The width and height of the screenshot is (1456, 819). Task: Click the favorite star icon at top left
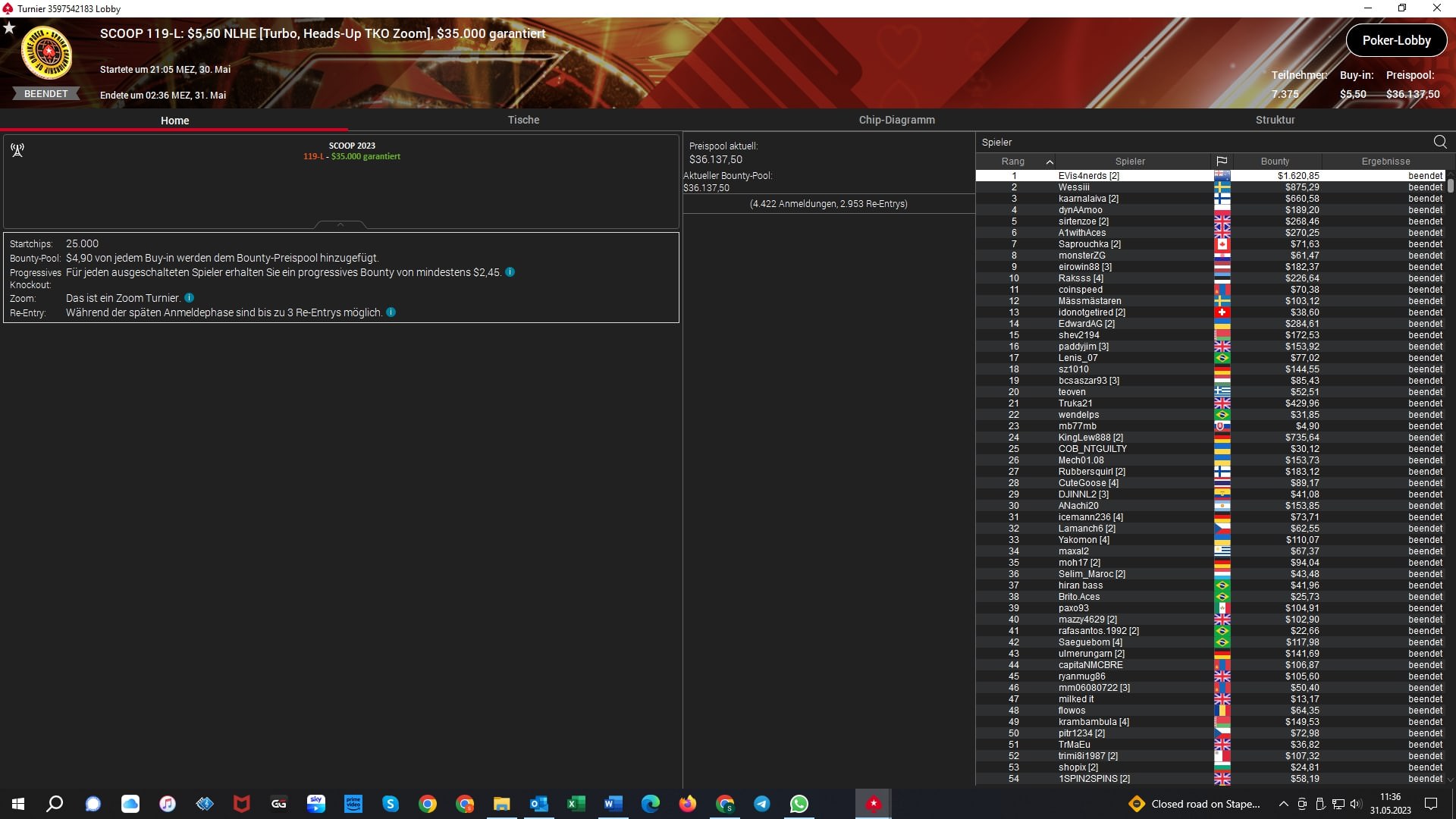click(x=9, y=27)
